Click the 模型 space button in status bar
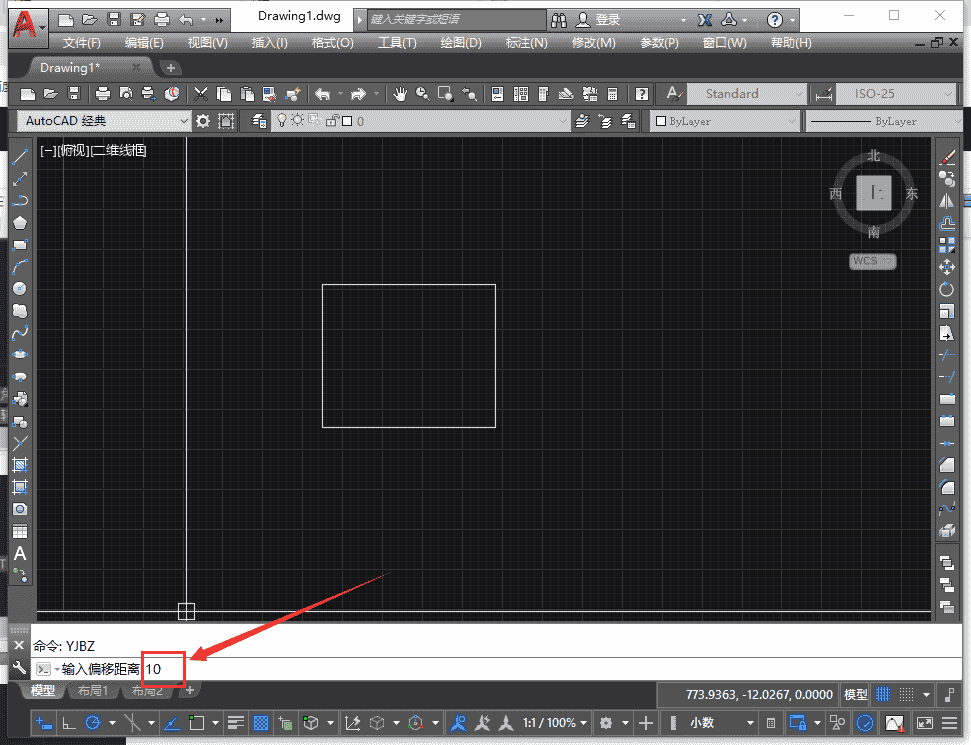This screenshot has width=971, height=745. coord(856,695)
